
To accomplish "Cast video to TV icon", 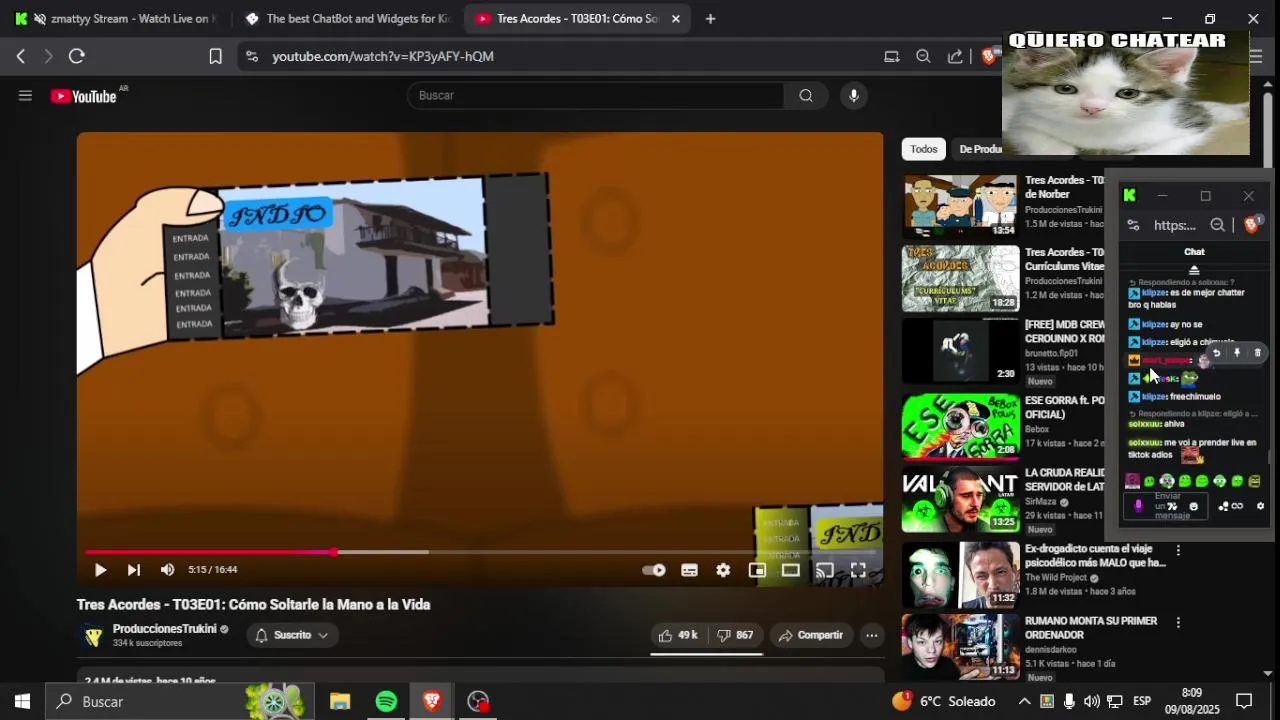I will point(824,570).
